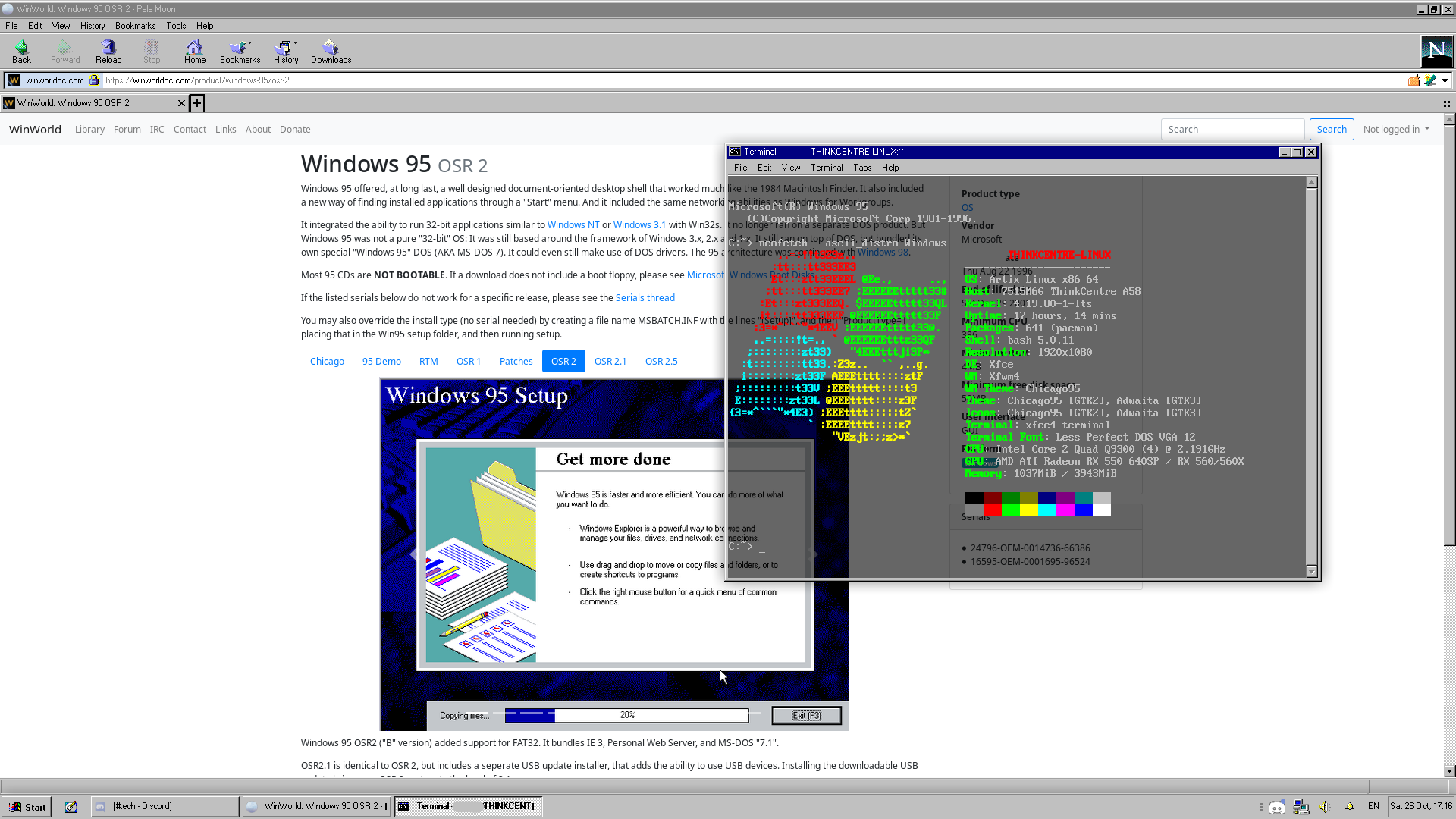Open the Bookmarks toolbar button
1456x819 pixels.
click(x=240, y=52)
